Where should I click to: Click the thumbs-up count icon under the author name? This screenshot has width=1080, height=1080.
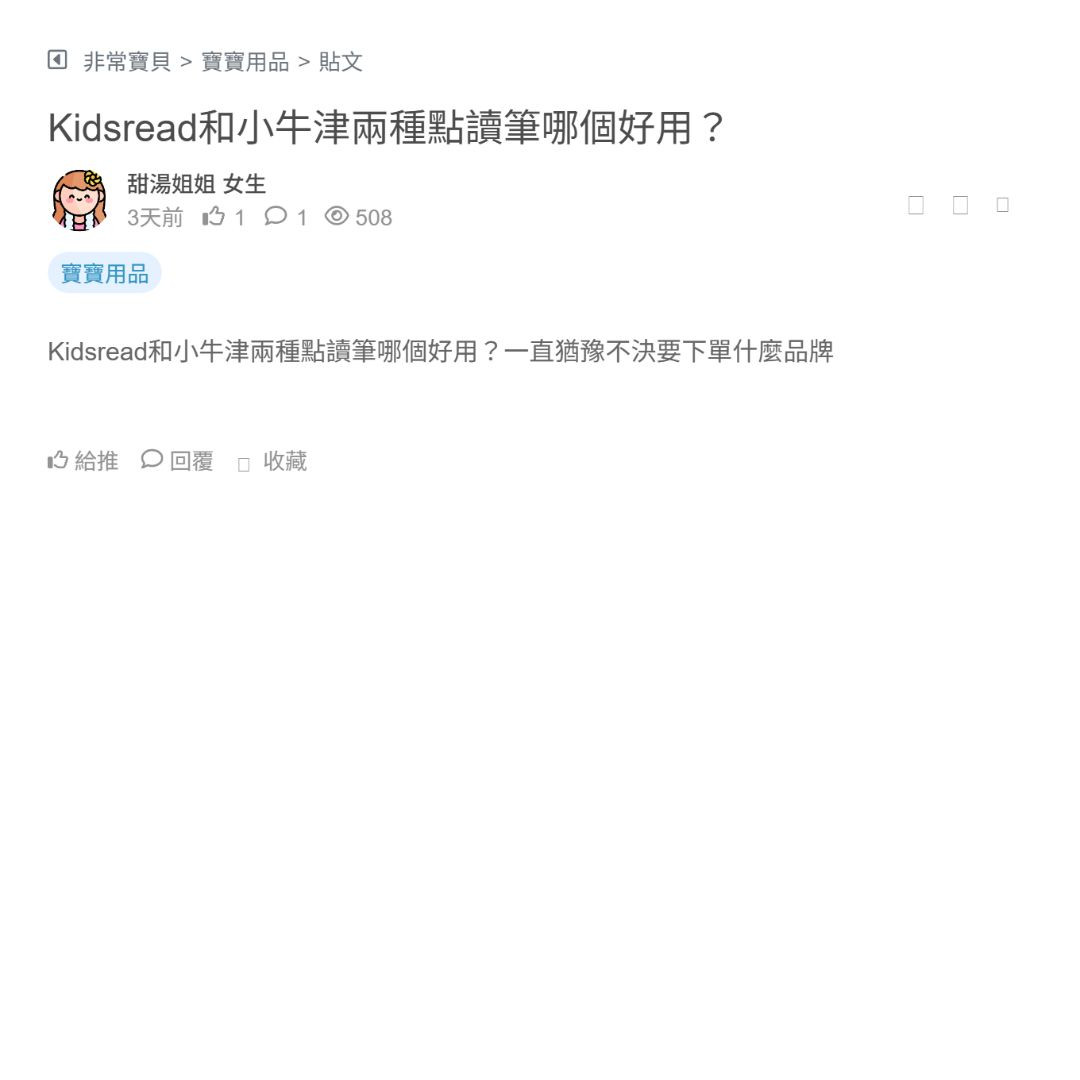(x=214, y=217)
